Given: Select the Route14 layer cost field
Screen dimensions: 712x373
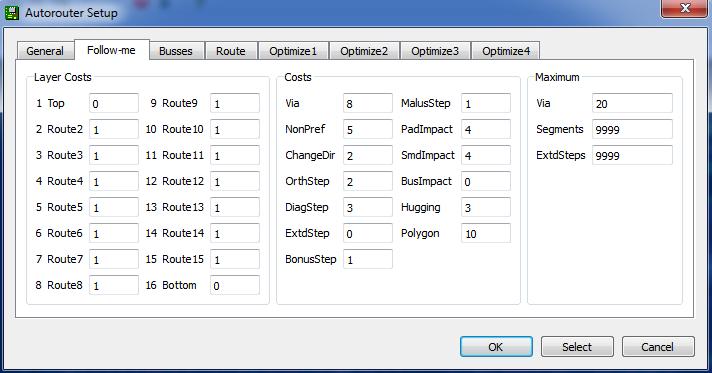Looking at the screenshot, I should pyautogui.click(x=235, y=233).
